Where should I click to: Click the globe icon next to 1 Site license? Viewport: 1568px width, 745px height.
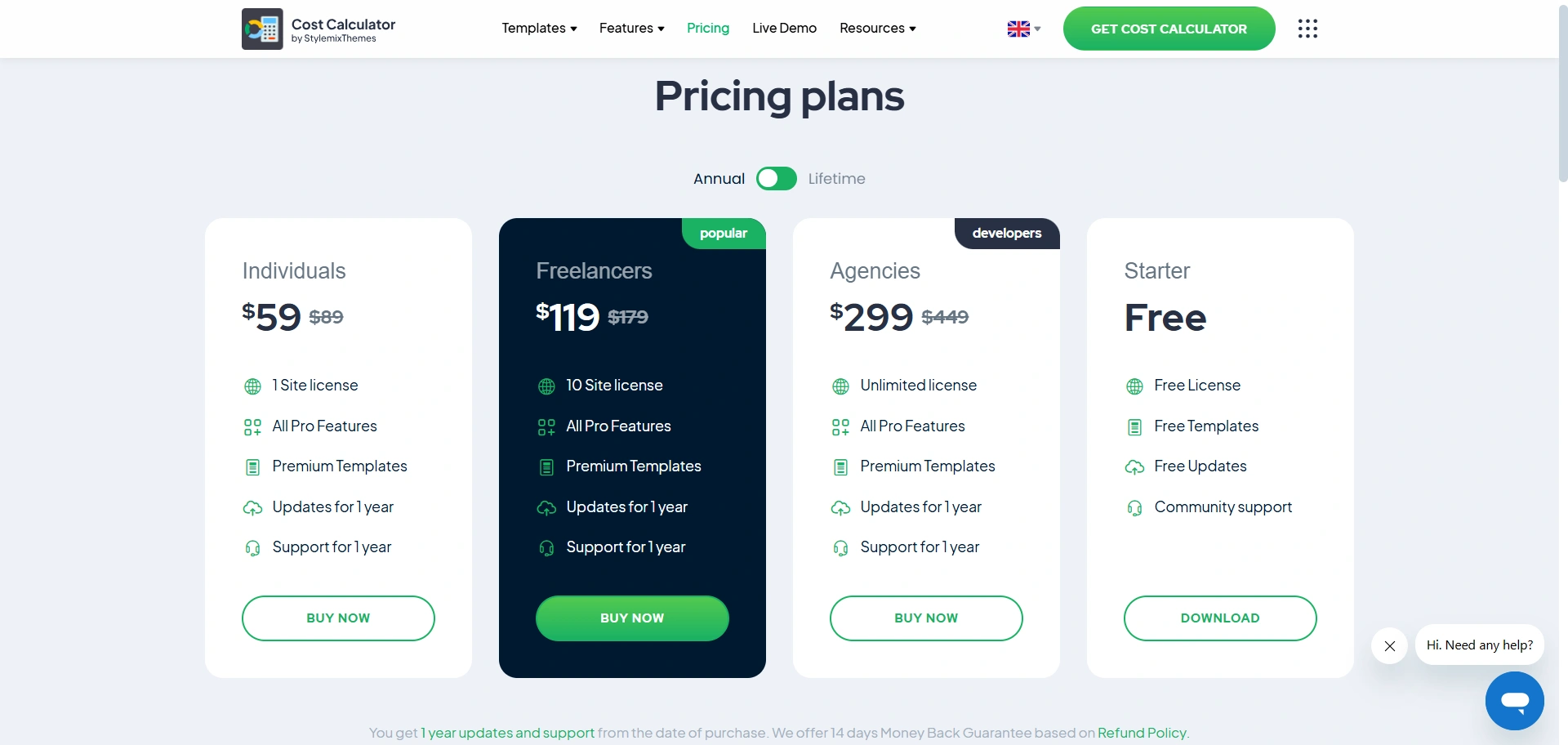[252, 386]
